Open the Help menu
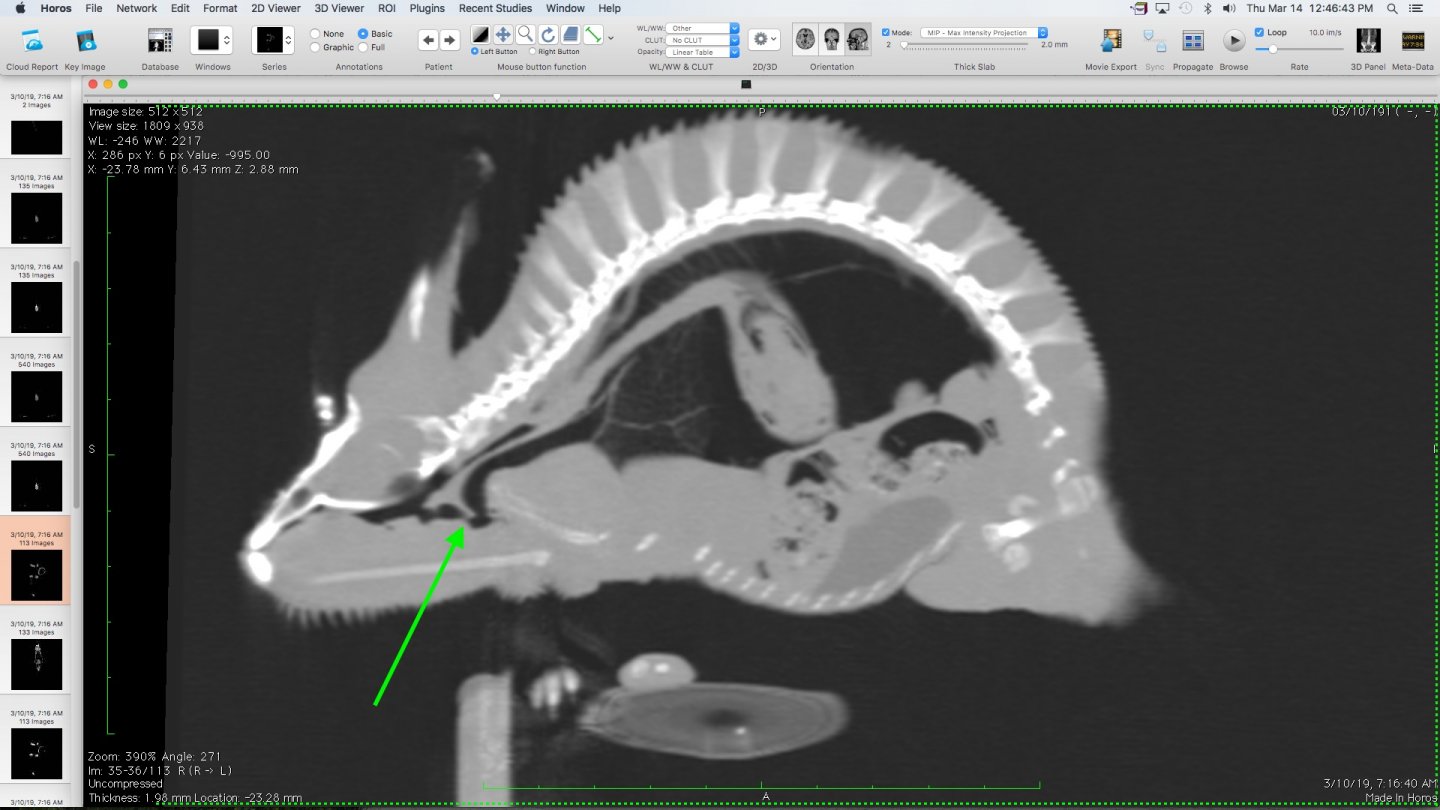Viewport: 1440px width, 810px height. pyautogui.click(x=609, y=8)
